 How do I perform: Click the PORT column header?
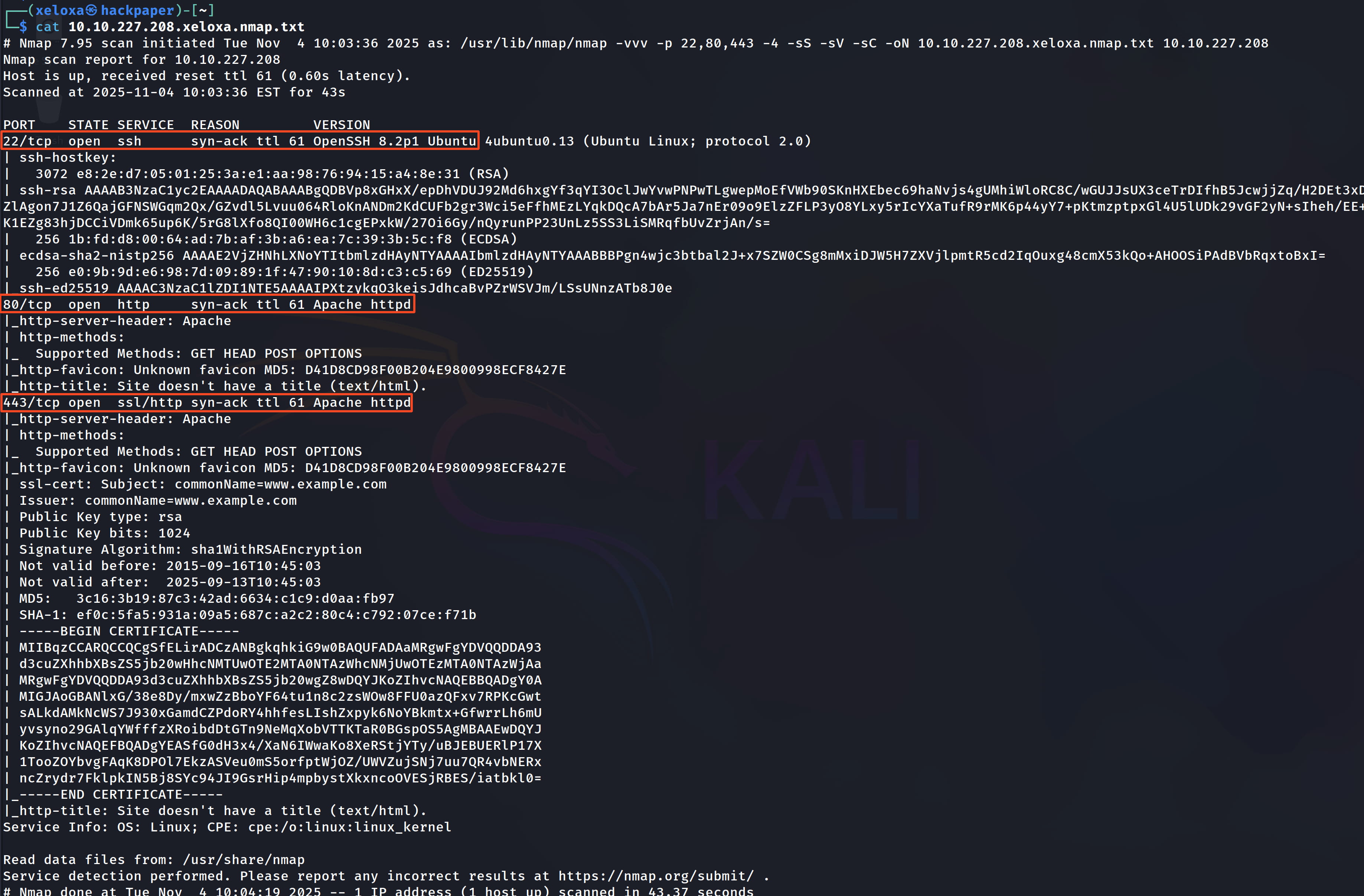tap(19, 125)
